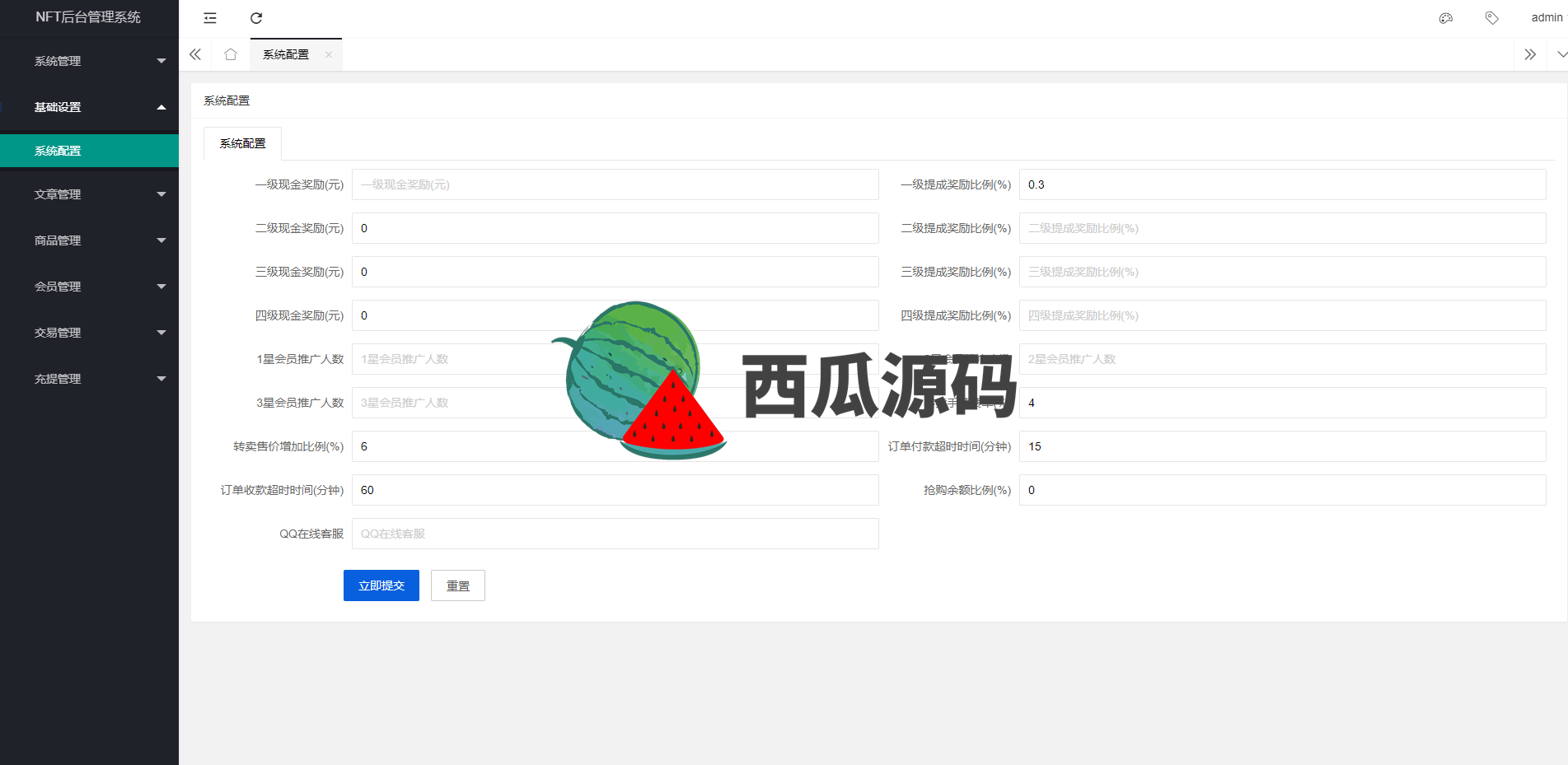Collapse the sidebar with the menu fold icon
The image size is (1568, 765).
pyautogui.click(x=210, y=18)
